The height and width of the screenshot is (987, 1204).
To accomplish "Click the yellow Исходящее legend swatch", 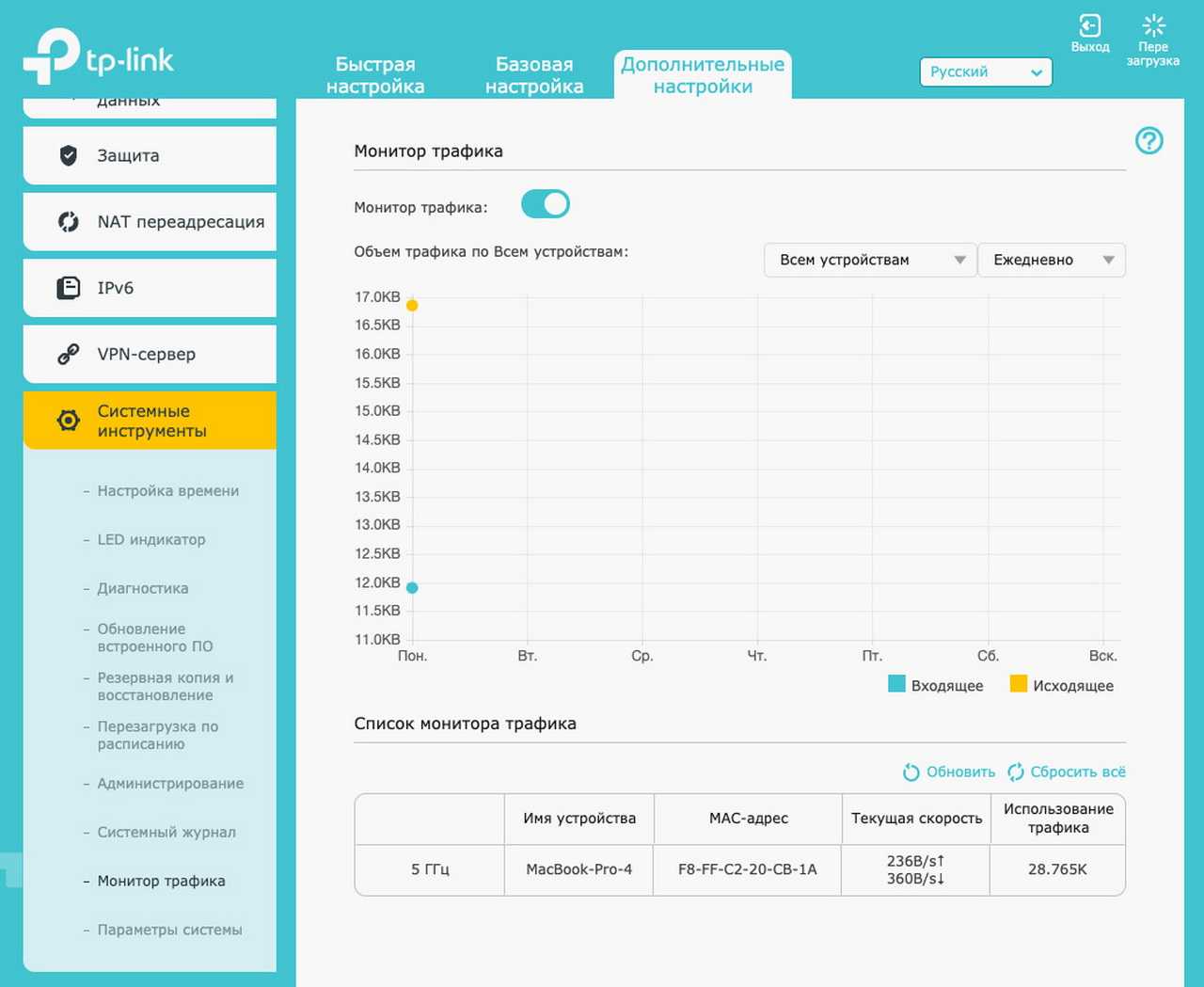I will (x=1018, y=684).
